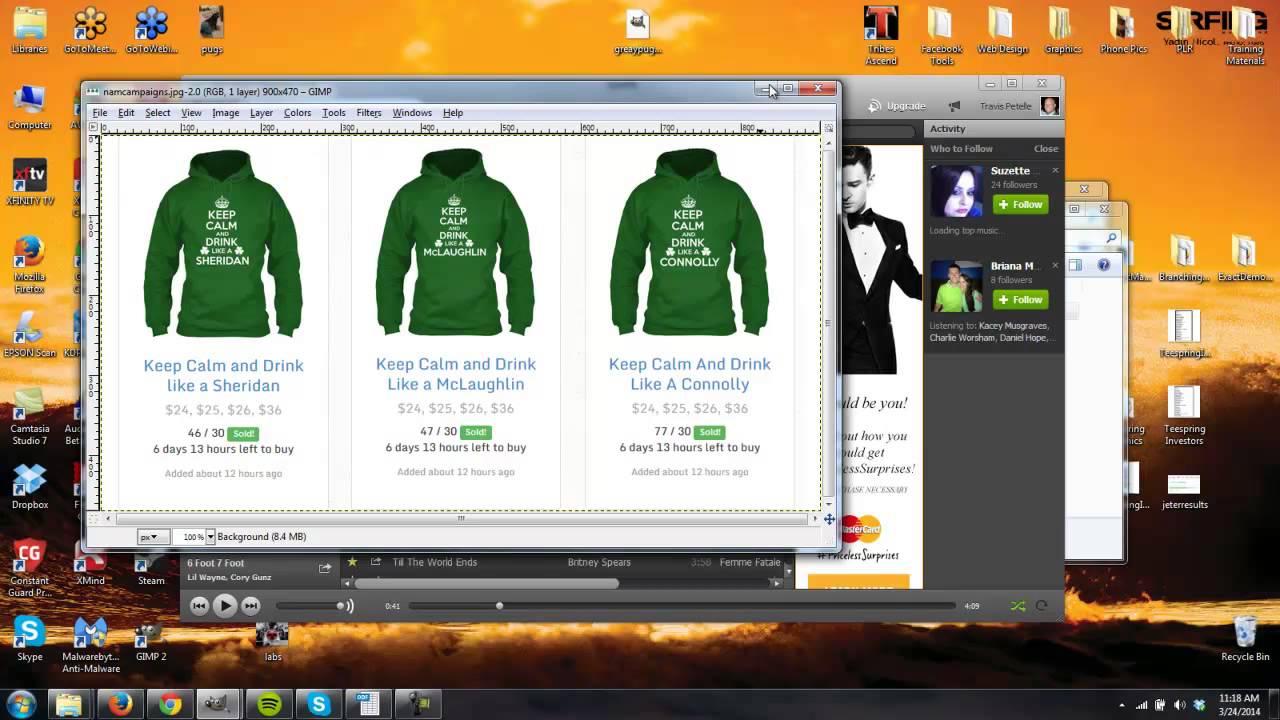Open the Layer menu in GIMP
The height and width of the screenshot is (720, 1280).
[262, 113]
